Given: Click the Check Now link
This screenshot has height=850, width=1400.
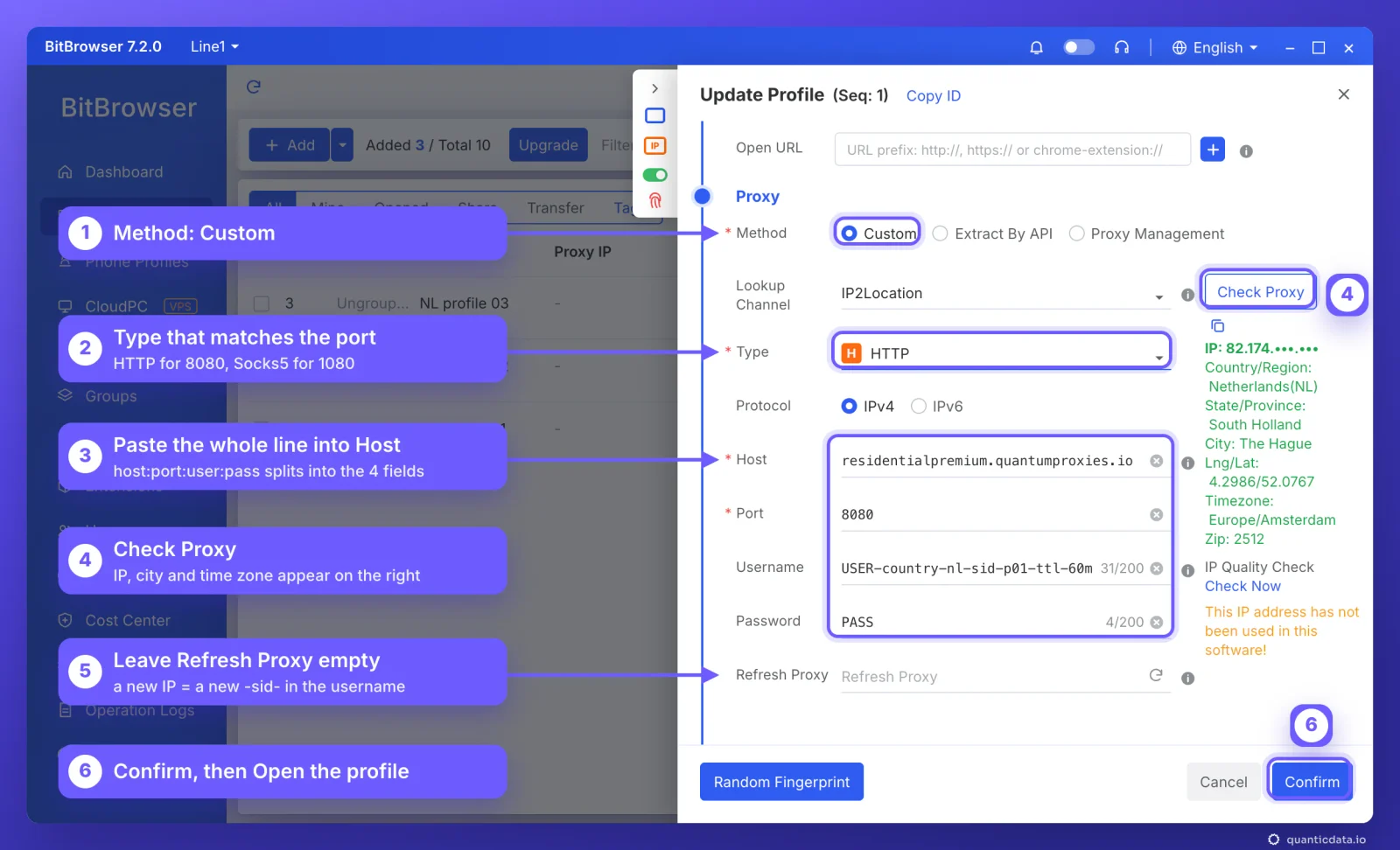Looking at the screenshot, I should [x=1242, y=586].
